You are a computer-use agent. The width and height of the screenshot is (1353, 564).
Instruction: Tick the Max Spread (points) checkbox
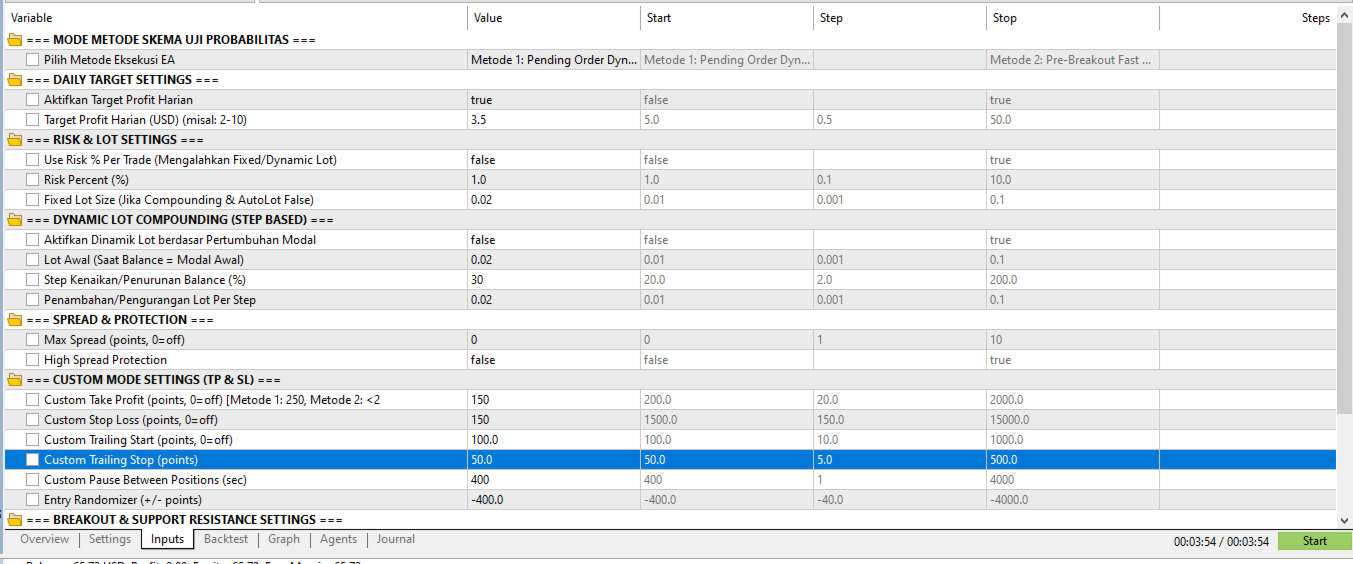[33, 340]
